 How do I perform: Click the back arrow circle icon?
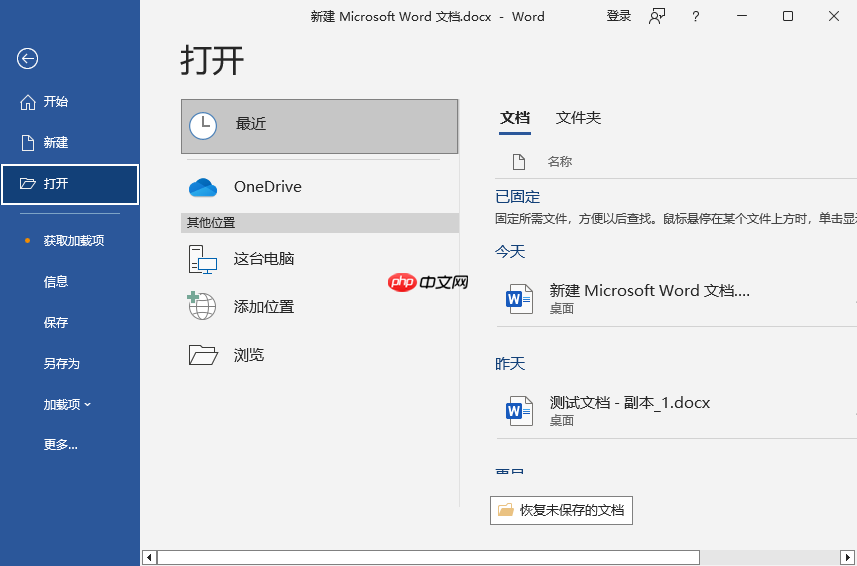click(x=27, y=58)
